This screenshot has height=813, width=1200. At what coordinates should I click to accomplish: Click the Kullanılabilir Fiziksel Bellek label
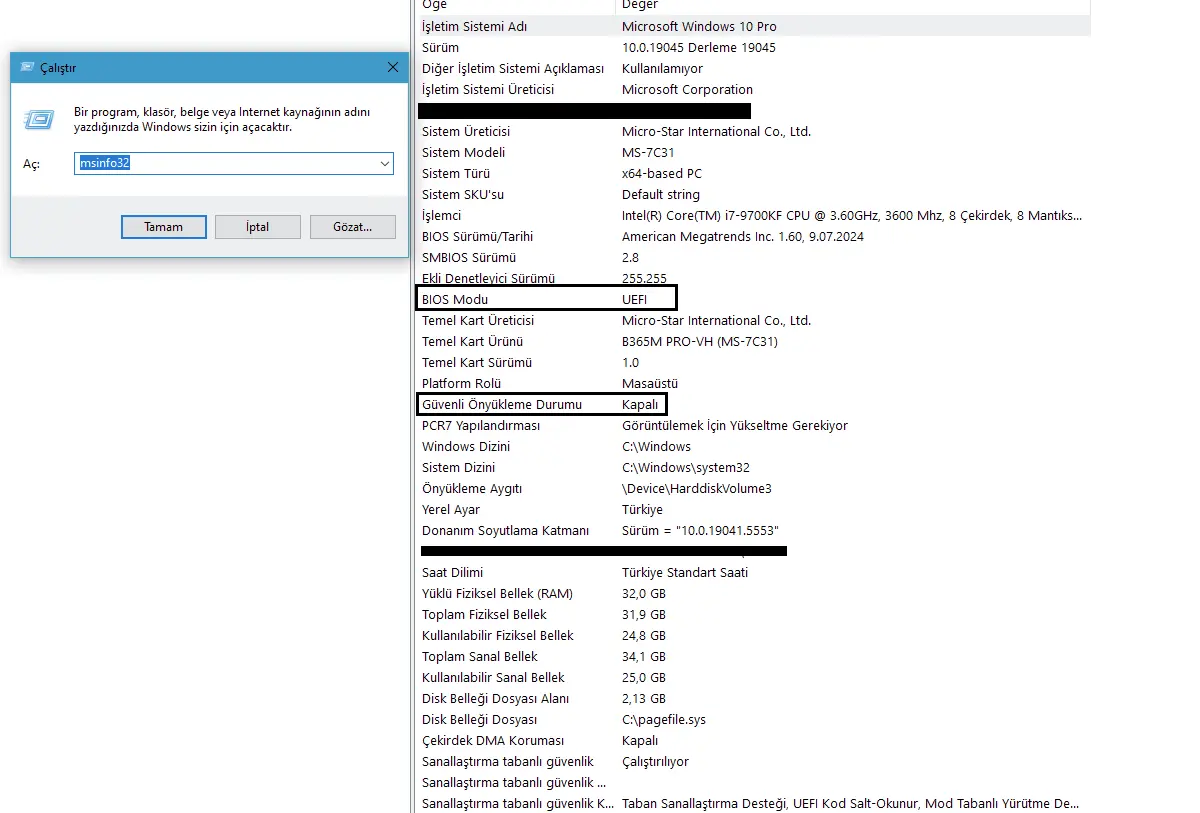coord(497,635)
